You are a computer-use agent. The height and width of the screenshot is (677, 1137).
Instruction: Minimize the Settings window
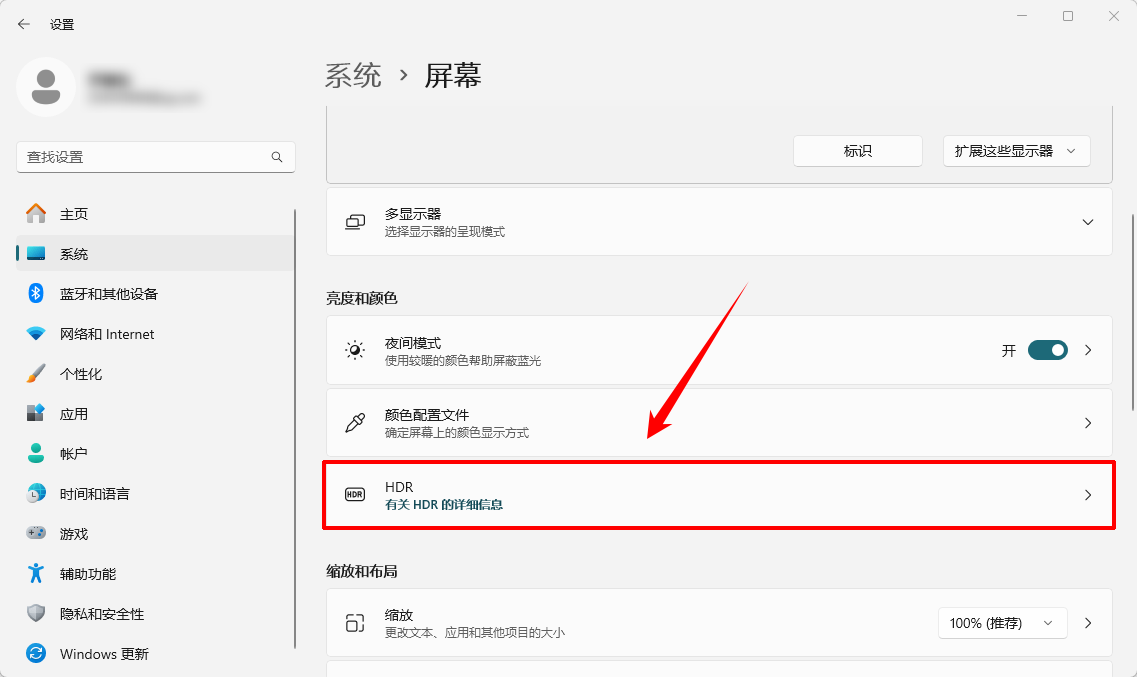pos(1022,16)
